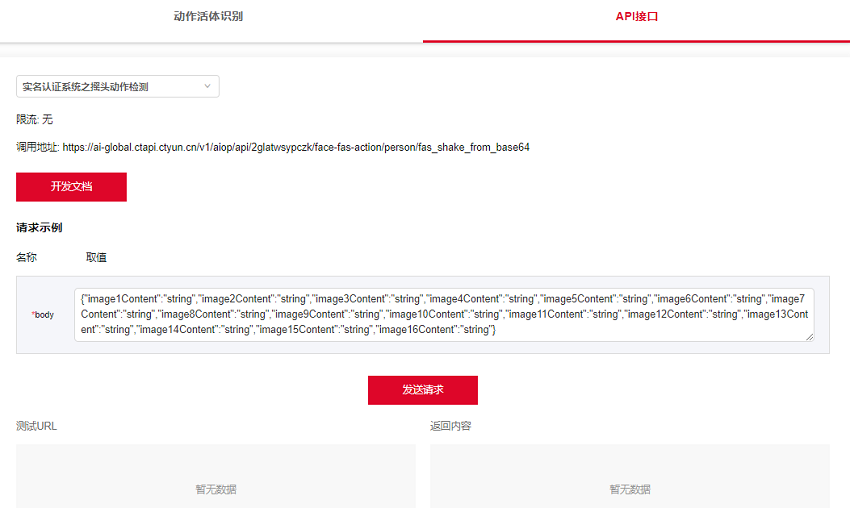Click the 测试URL label
The height and width of the screenshot is (508, 850).
[36, 426]
